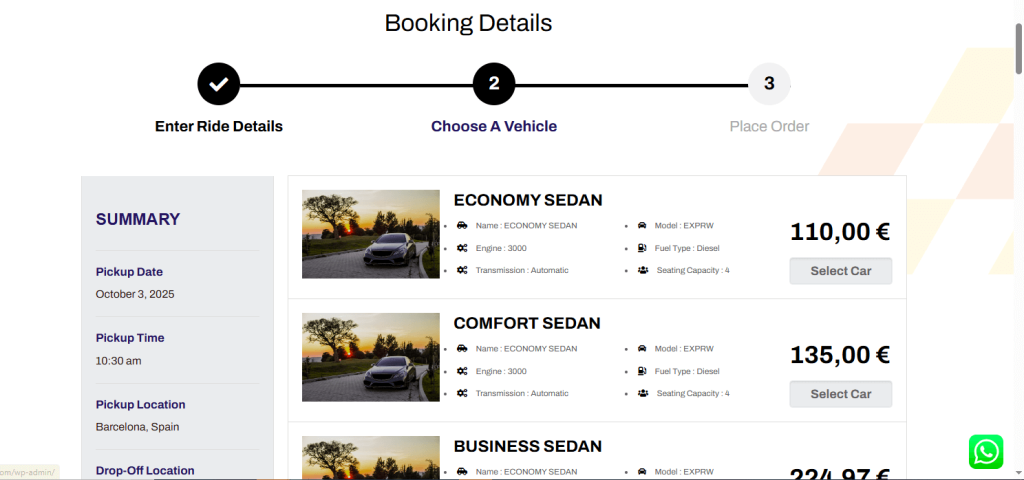Click Economy Sedan transmission gears icon
The height and width of the screenshot is (480, 1024).
click(462, 270)
